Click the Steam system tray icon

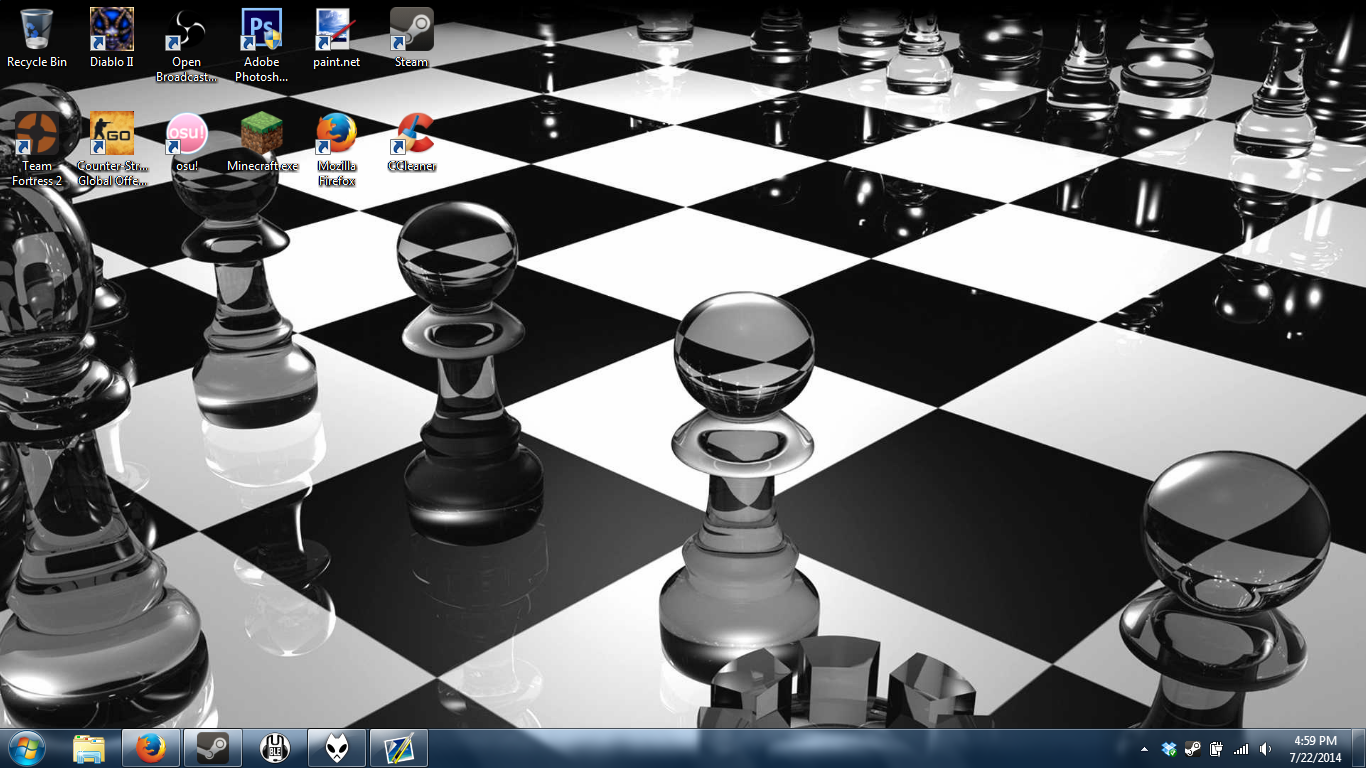point(1193,749)
